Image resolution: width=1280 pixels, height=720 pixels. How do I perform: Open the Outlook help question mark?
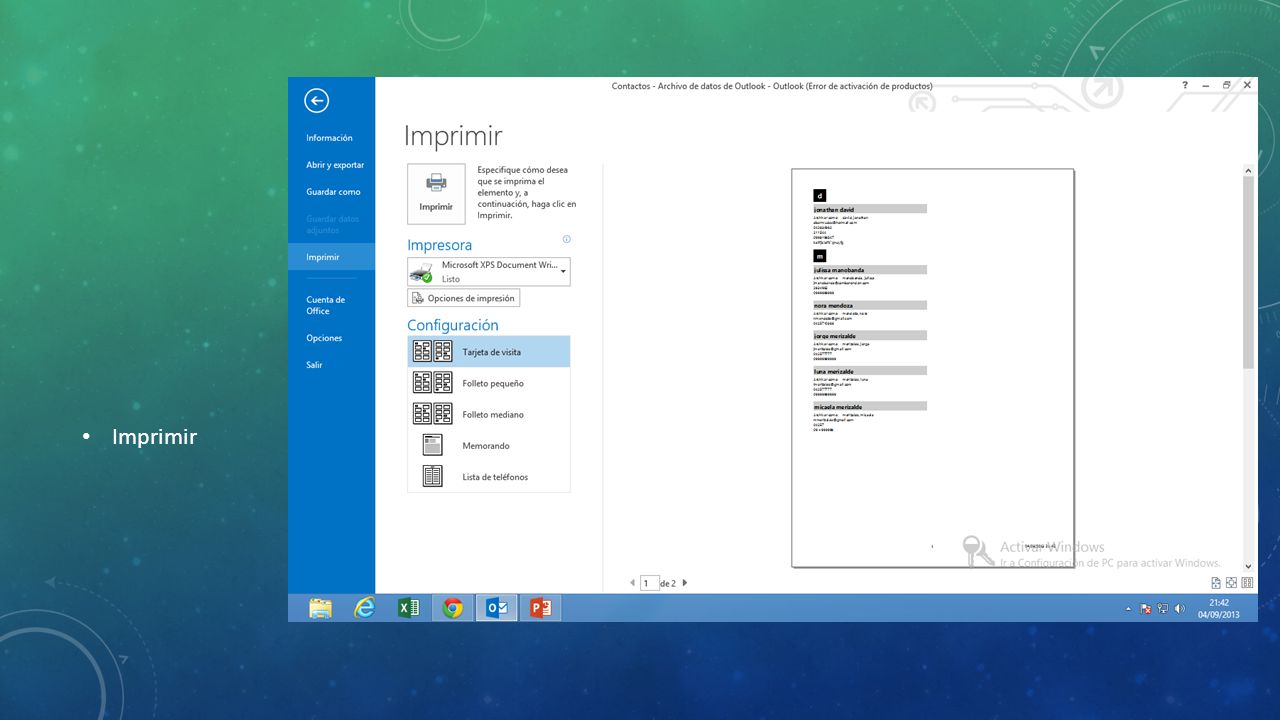[1186, 86]
